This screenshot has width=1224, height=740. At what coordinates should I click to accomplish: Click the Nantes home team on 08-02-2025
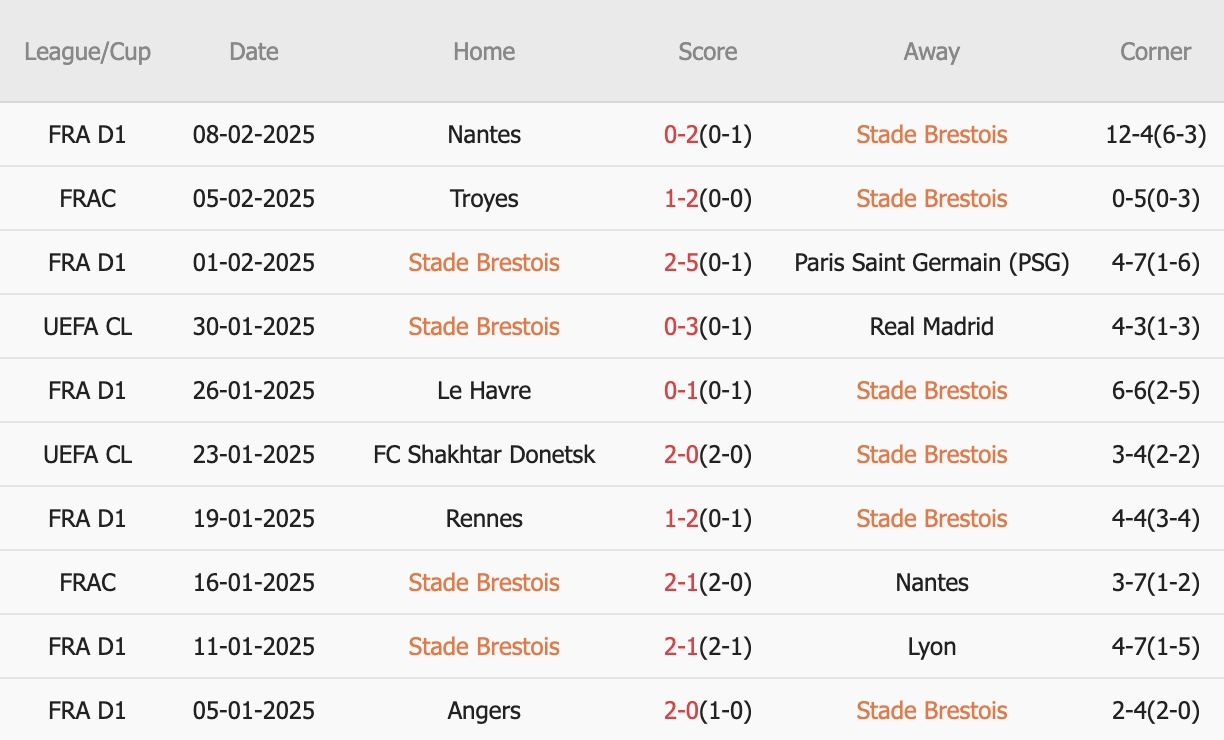tap(484, 134)
